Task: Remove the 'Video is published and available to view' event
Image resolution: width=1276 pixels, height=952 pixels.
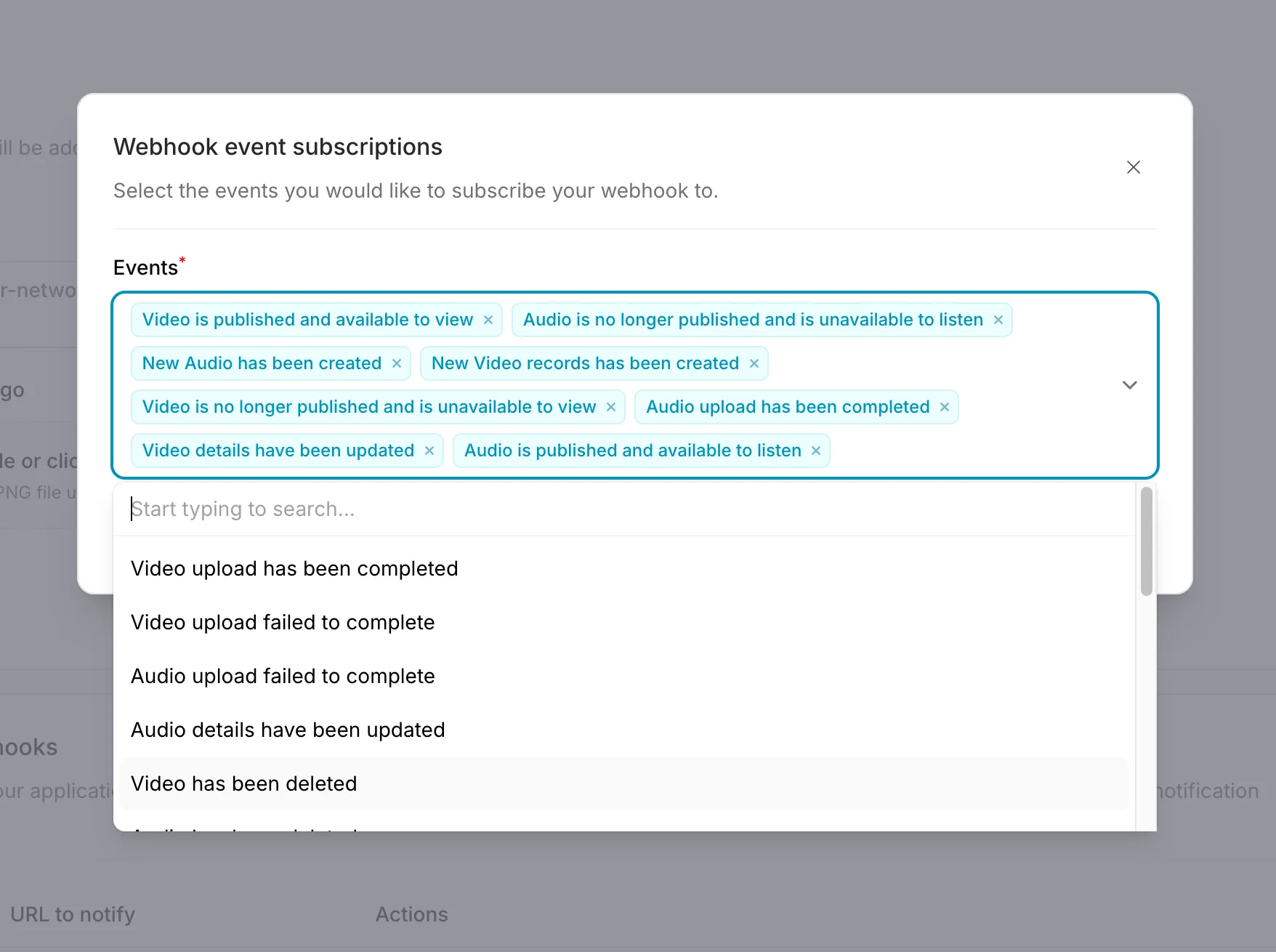Action: (x=488, y=320)
